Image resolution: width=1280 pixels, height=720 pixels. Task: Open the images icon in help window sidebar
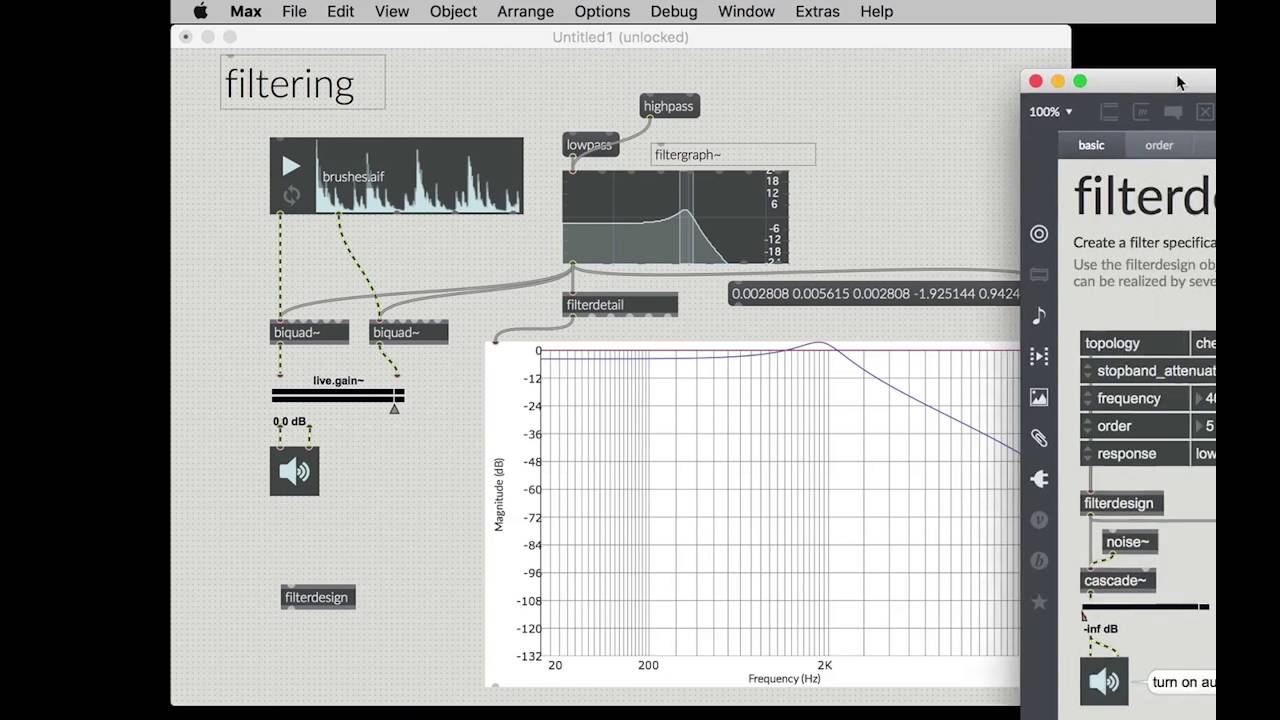pyautogui.click(x=1039, y=397)
